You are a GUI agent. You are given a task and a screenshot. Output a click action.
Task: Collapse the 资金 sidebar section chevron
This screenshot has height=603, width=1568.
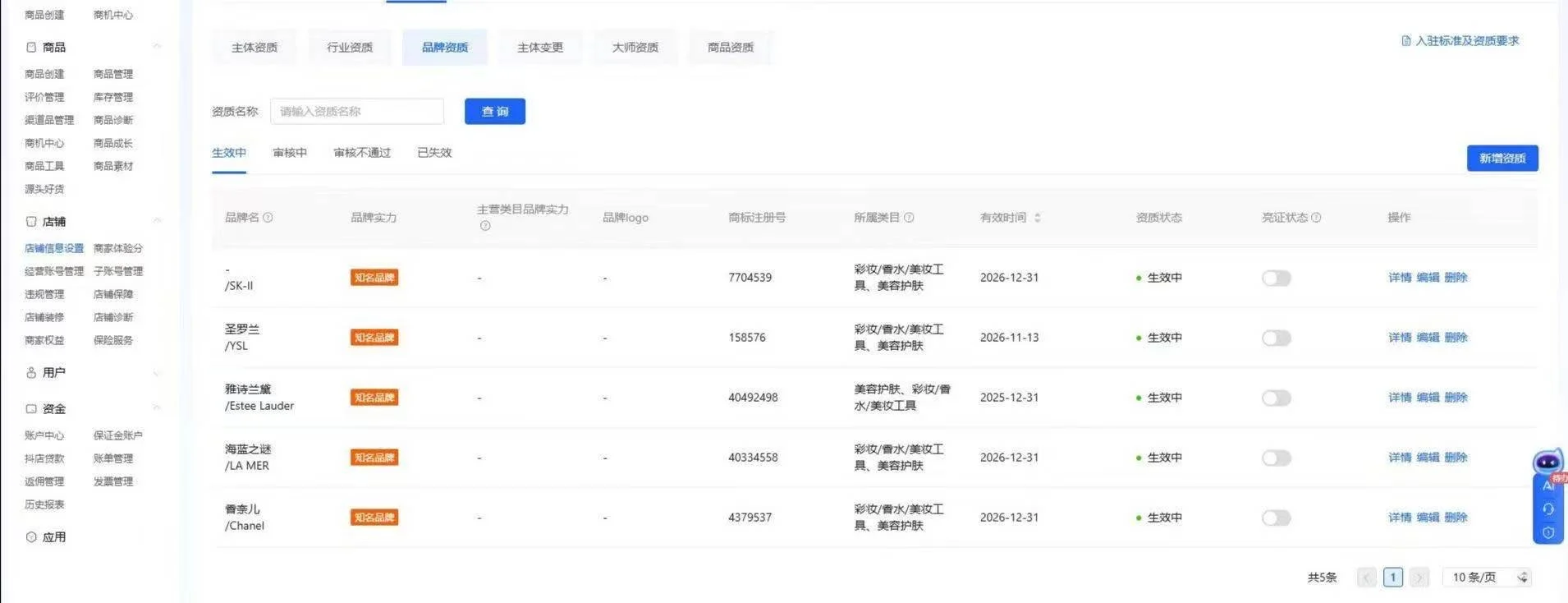[x=157, y=408]
